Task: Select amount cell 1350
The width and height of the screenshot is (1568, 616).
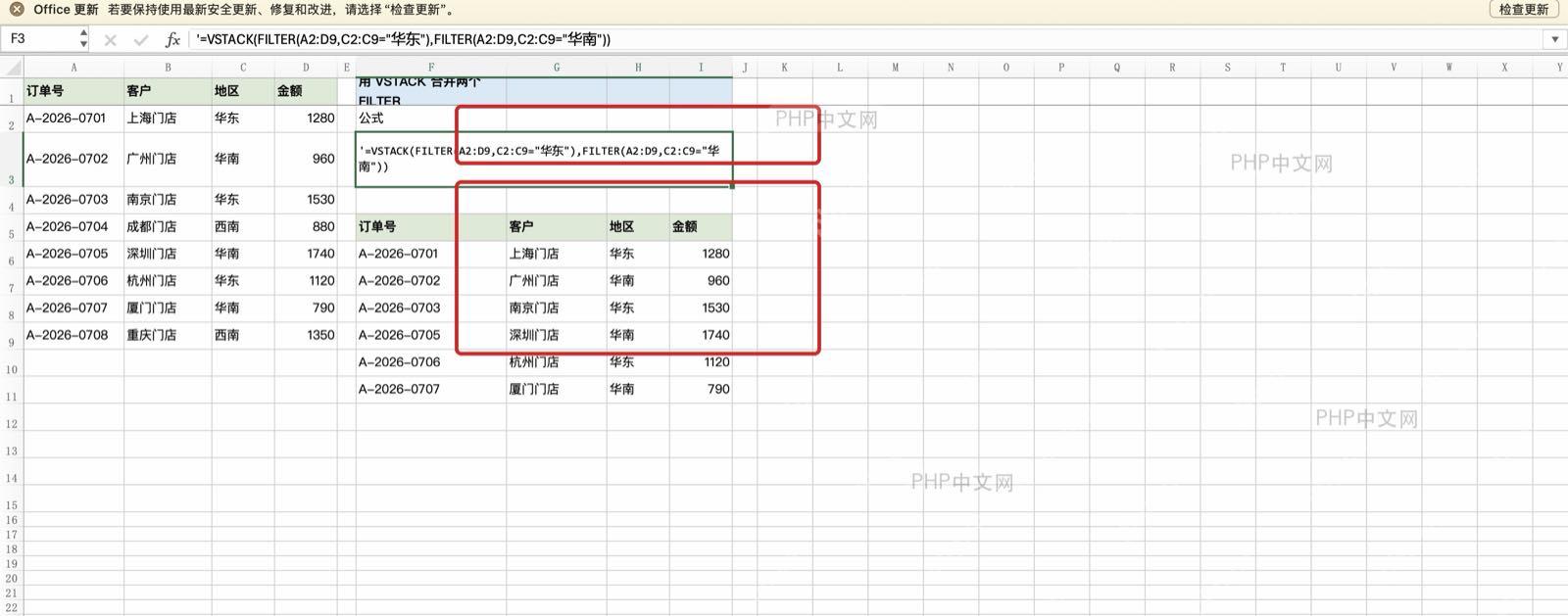Action: pyautogui.click(x=306, y=335)
